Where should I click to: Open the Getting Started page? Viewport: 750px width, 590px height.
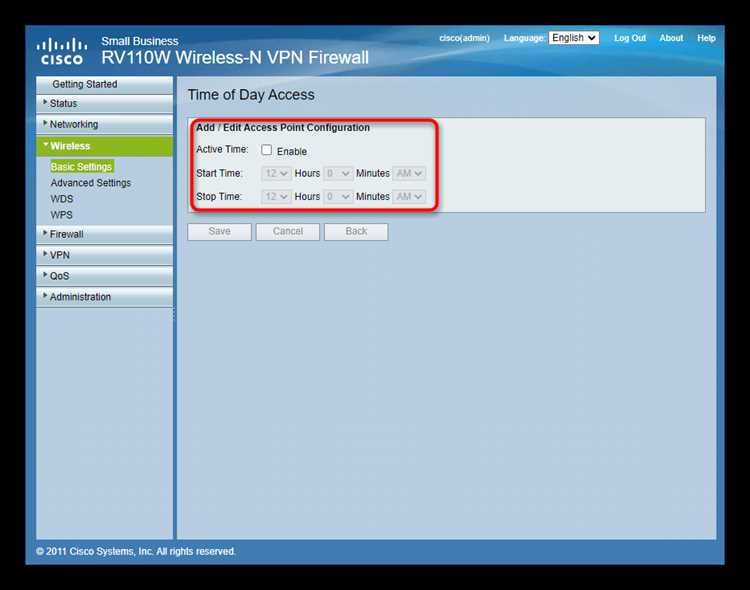click(x=104, y=84)
